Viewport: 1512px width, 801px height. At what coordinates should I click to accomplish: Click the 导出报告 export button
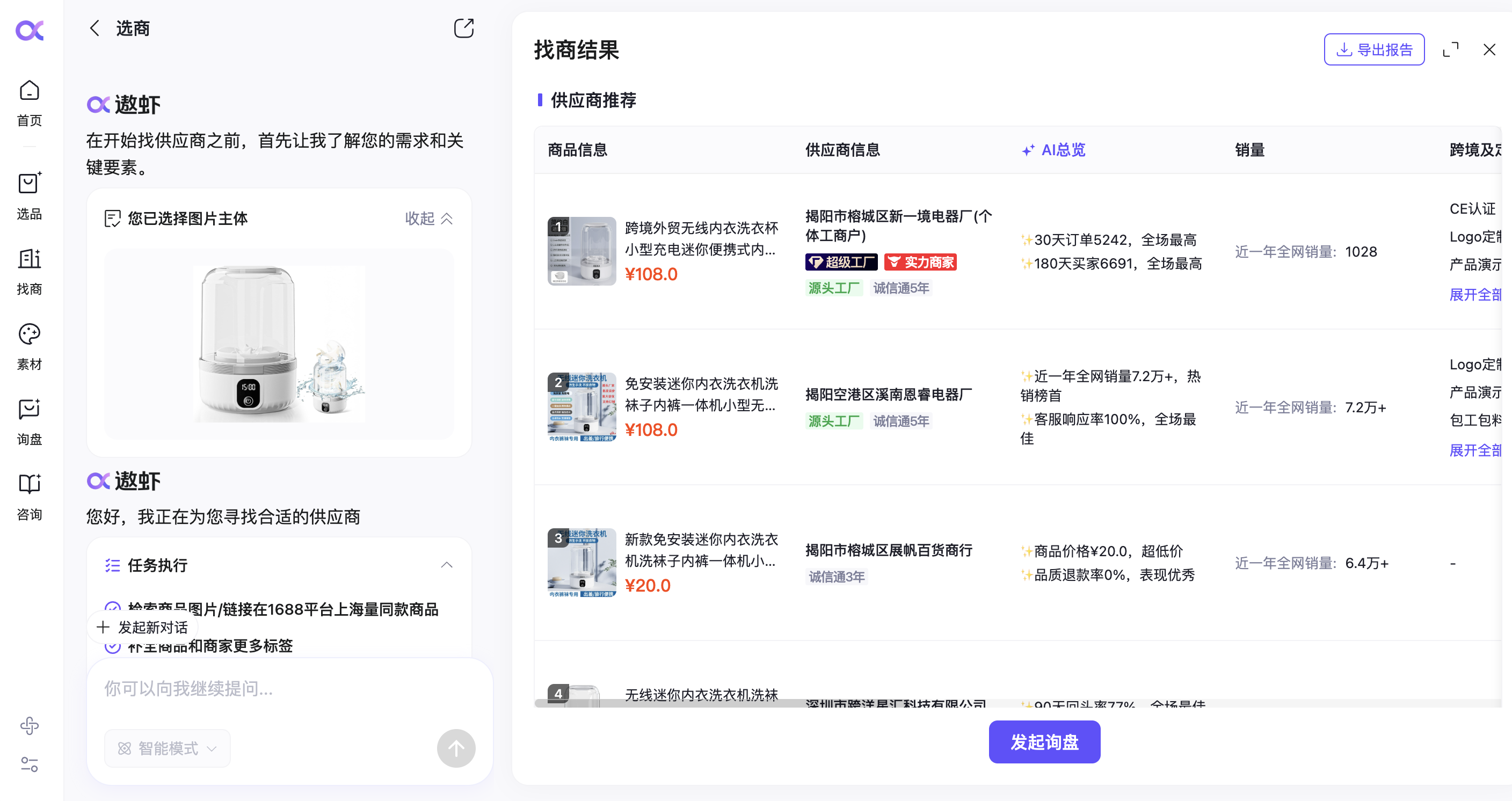(1373, 49)
